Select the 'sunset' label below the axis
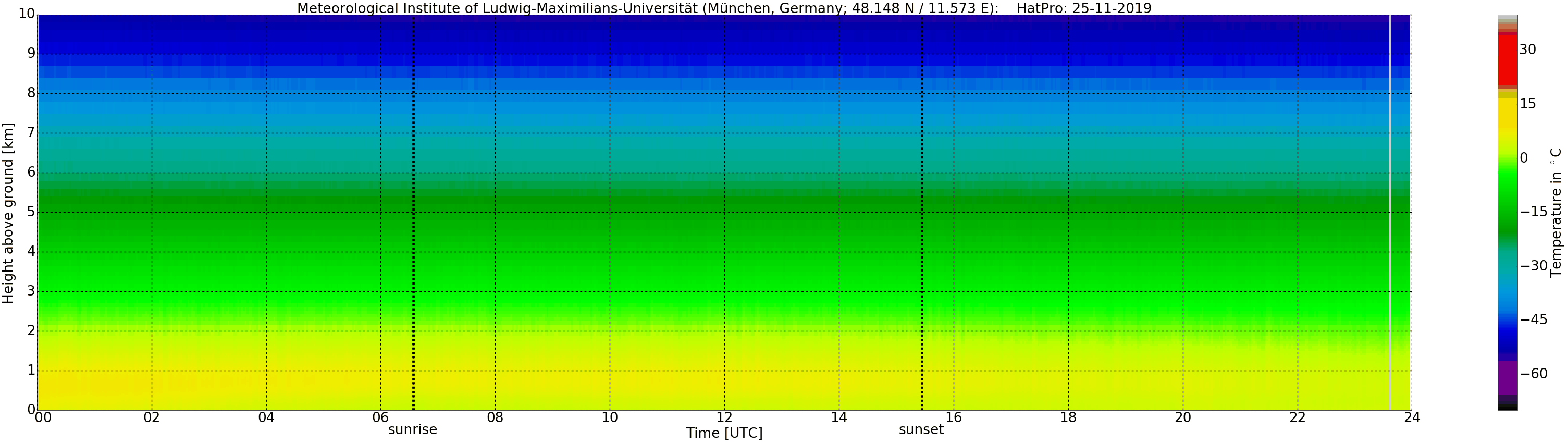Viewport: 1568px width, 443px height. pyautogui.click(x=921, y=429)
